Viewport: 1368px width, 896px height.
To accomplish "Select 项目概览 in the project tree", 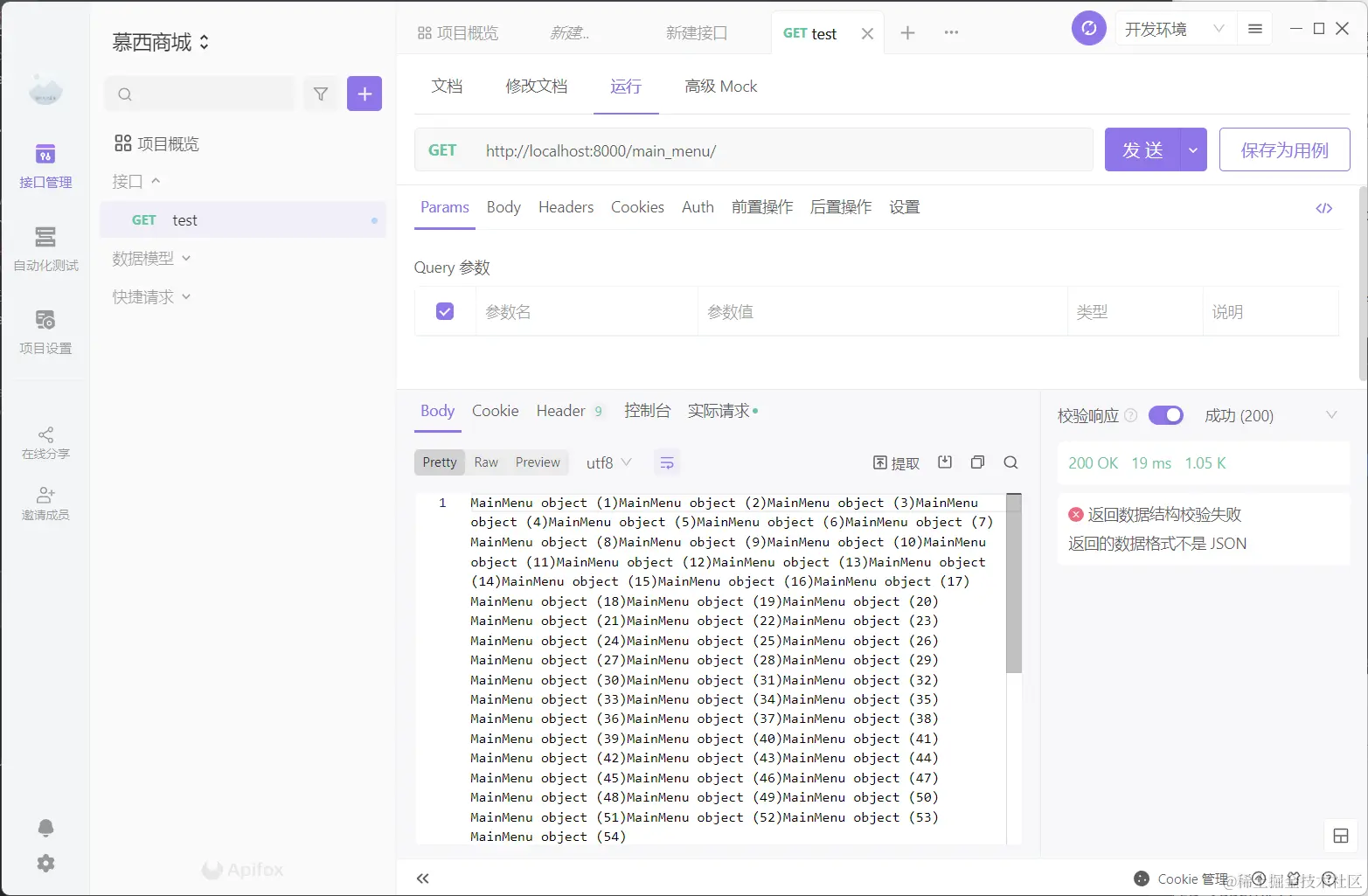I will coord(157,143).
